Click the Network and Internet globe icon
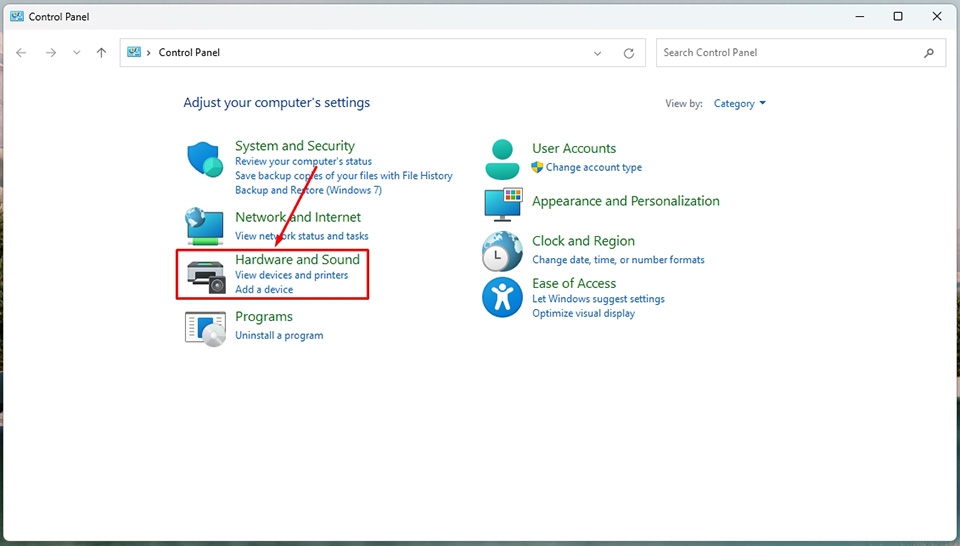 (204, 226)
